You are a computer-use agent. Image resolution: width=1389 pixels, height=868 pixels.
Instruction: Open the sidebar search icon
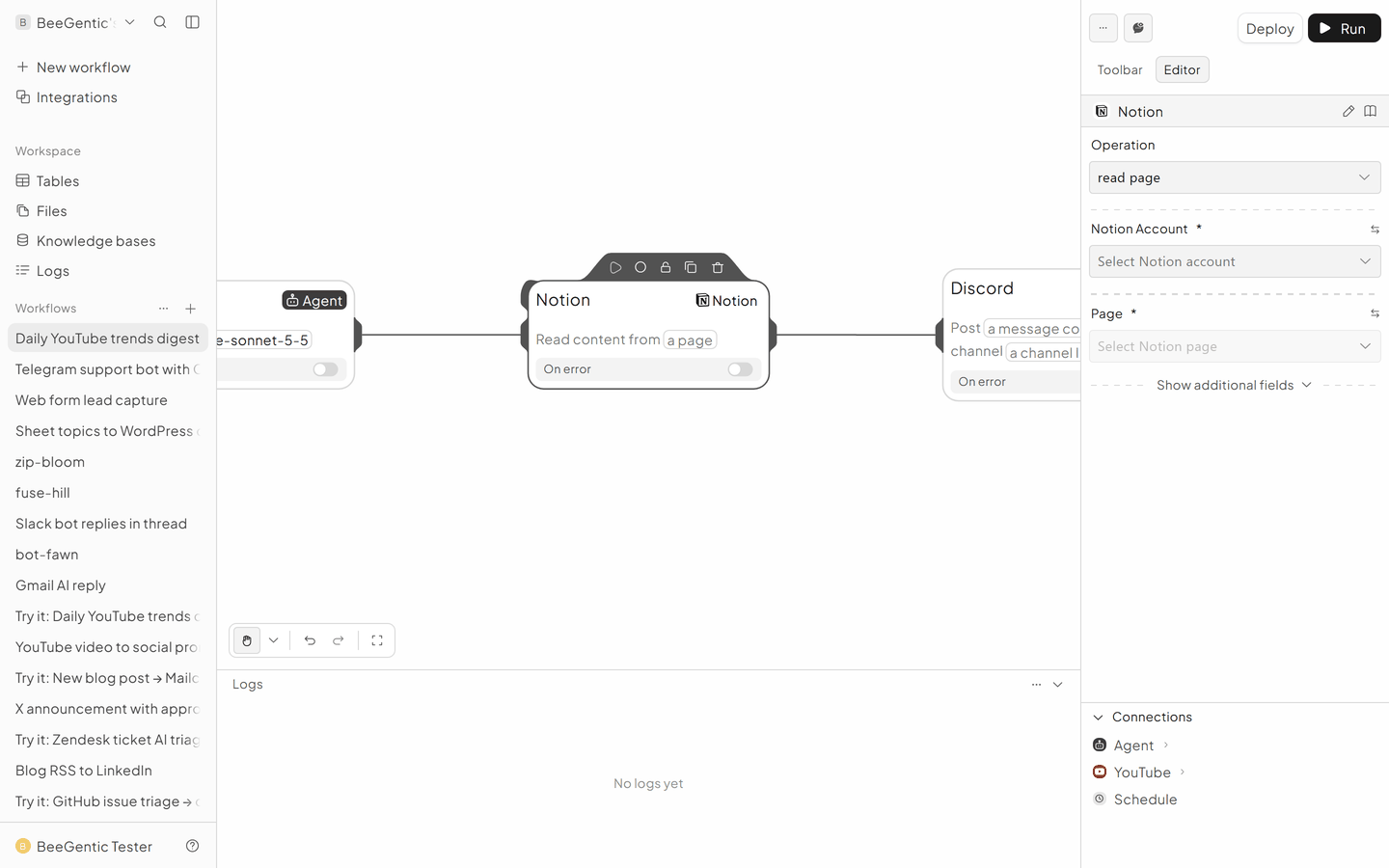(160, 22)
